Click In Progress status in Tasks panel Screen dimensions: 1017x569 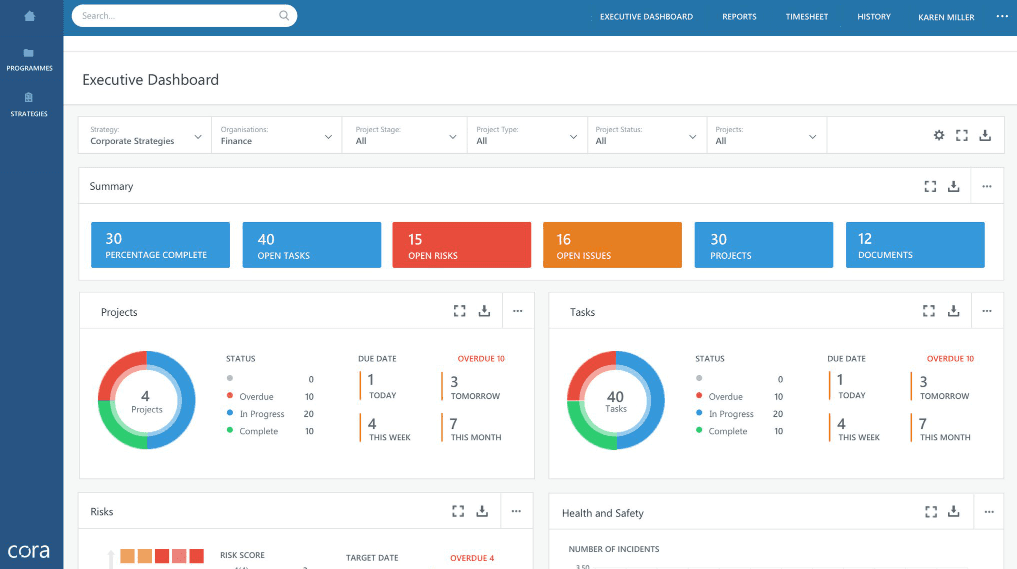tap(739, 414)
